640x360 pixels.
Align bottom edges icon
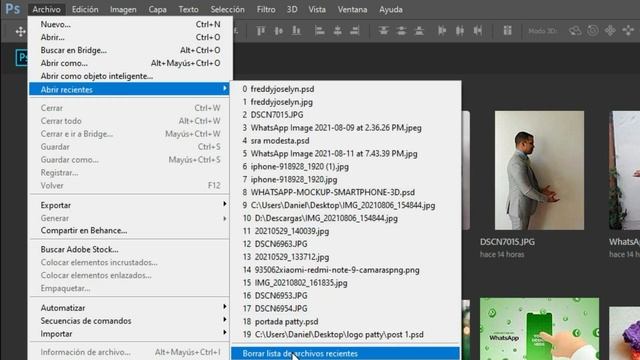tap(297, 31)
